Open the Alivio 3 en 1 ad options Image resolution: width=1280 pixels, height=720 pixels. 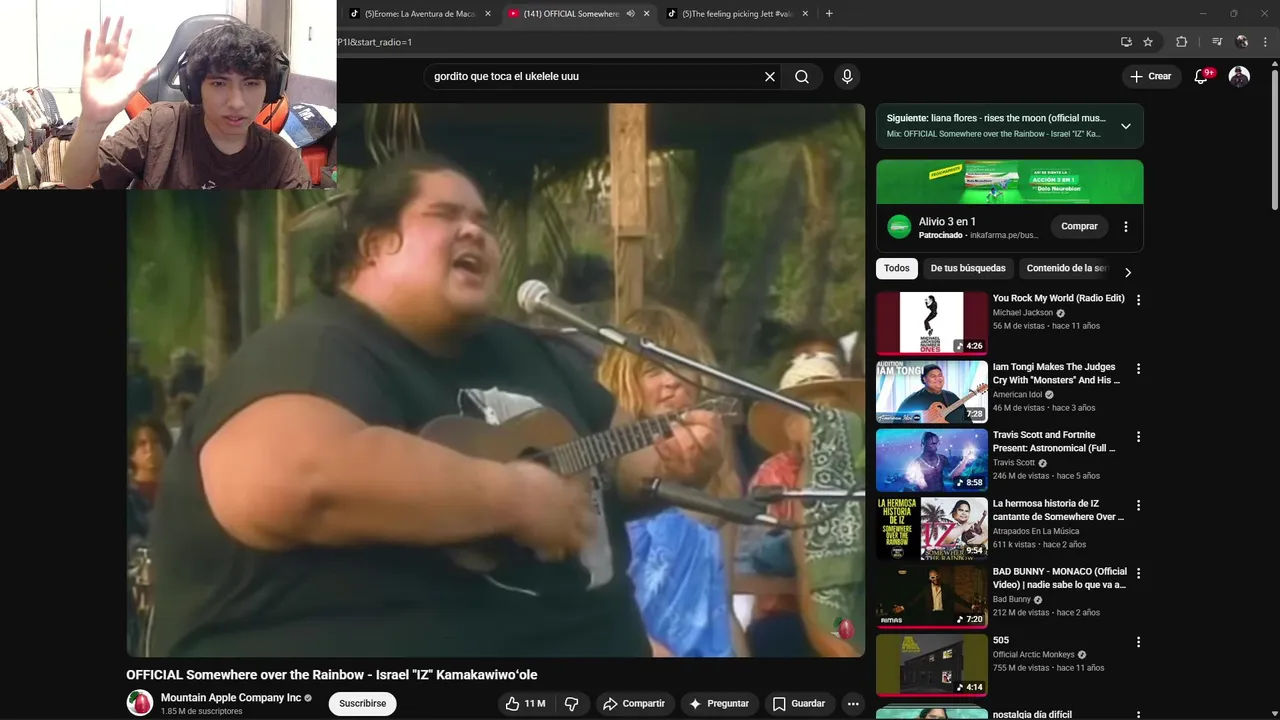click(1126, 227)
